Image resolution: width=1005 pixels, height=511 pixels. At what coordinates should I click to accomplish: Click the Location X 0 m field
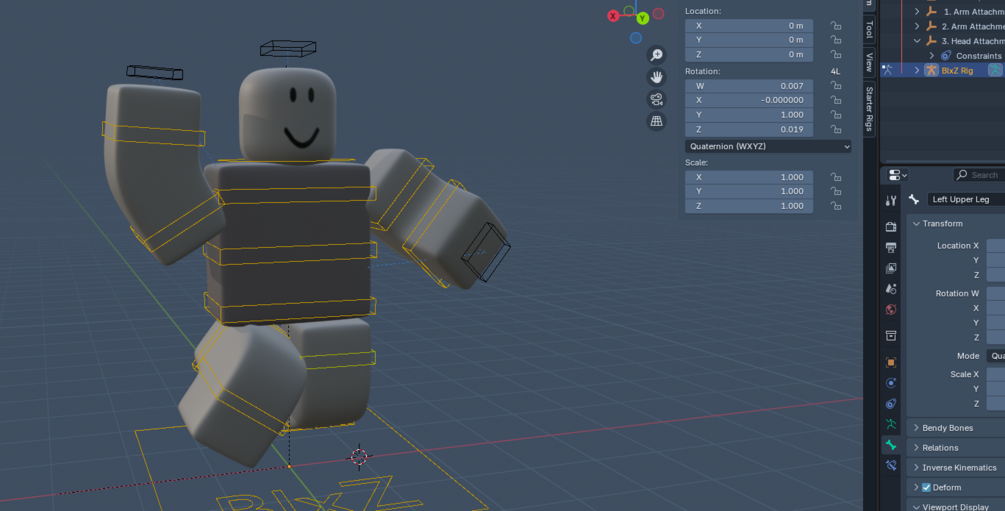(749, 26)
